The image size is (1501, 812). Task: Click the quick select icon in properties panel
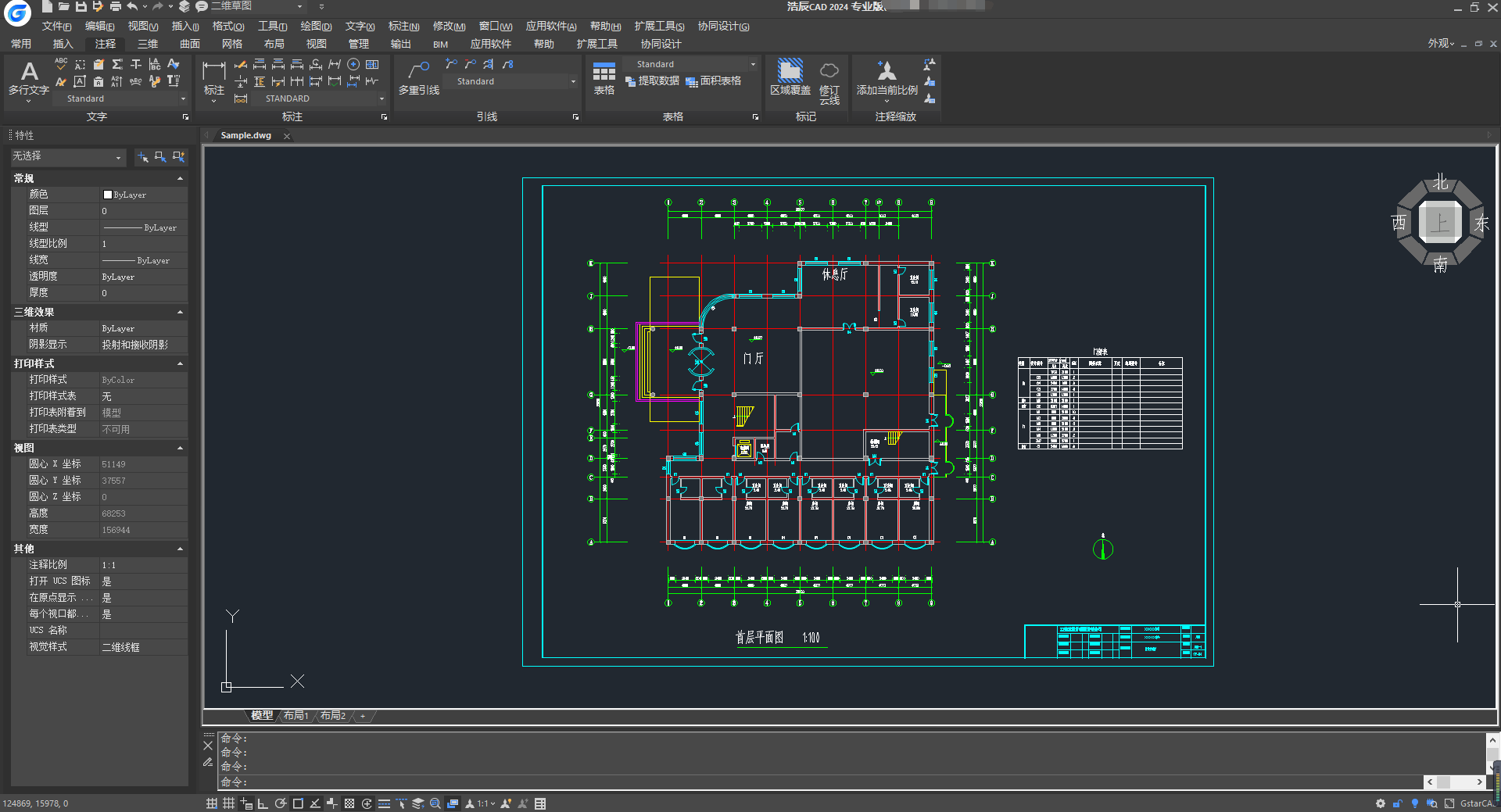(178, 157)
